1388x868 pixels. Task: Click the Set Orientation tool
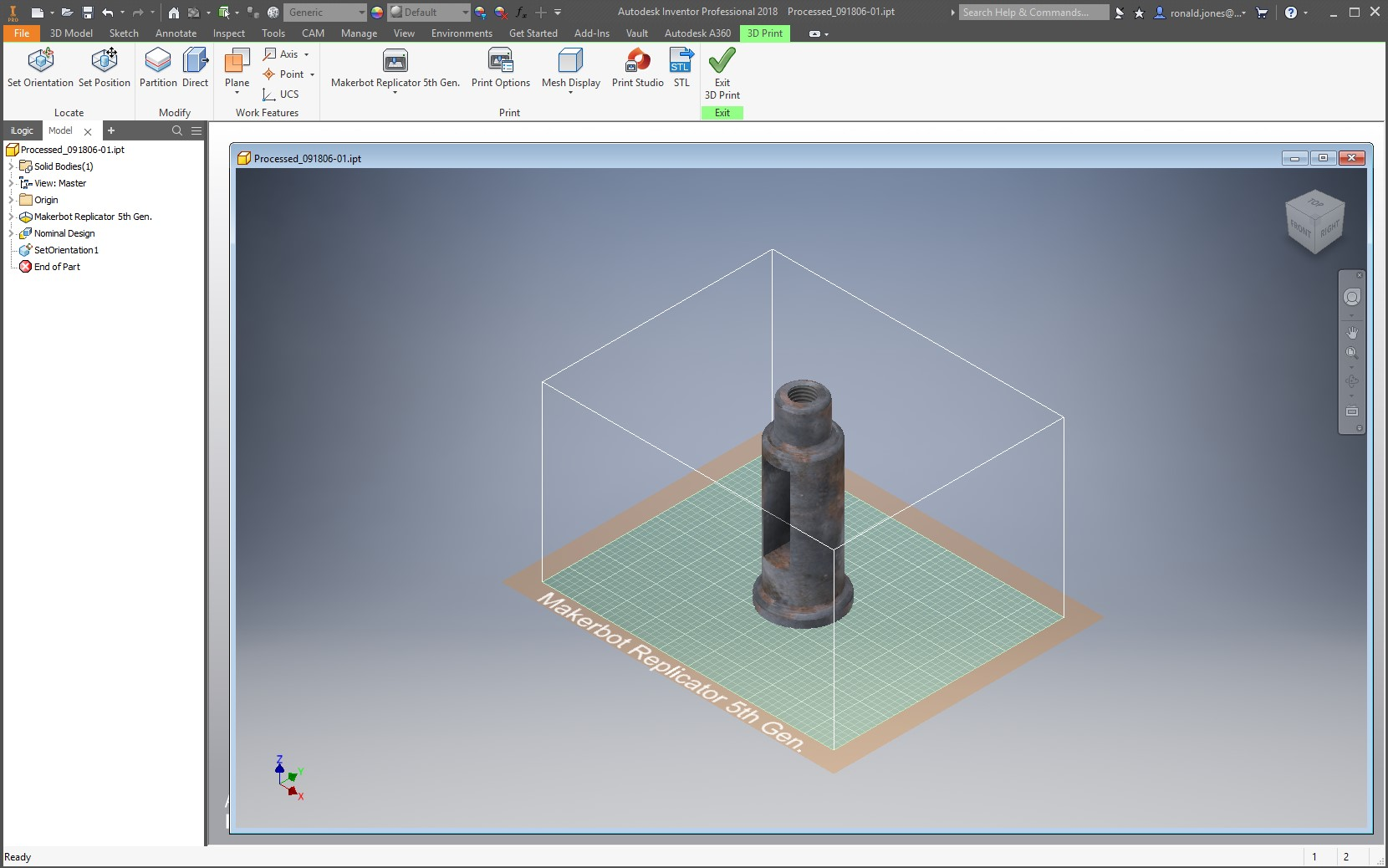click(40, 67)
